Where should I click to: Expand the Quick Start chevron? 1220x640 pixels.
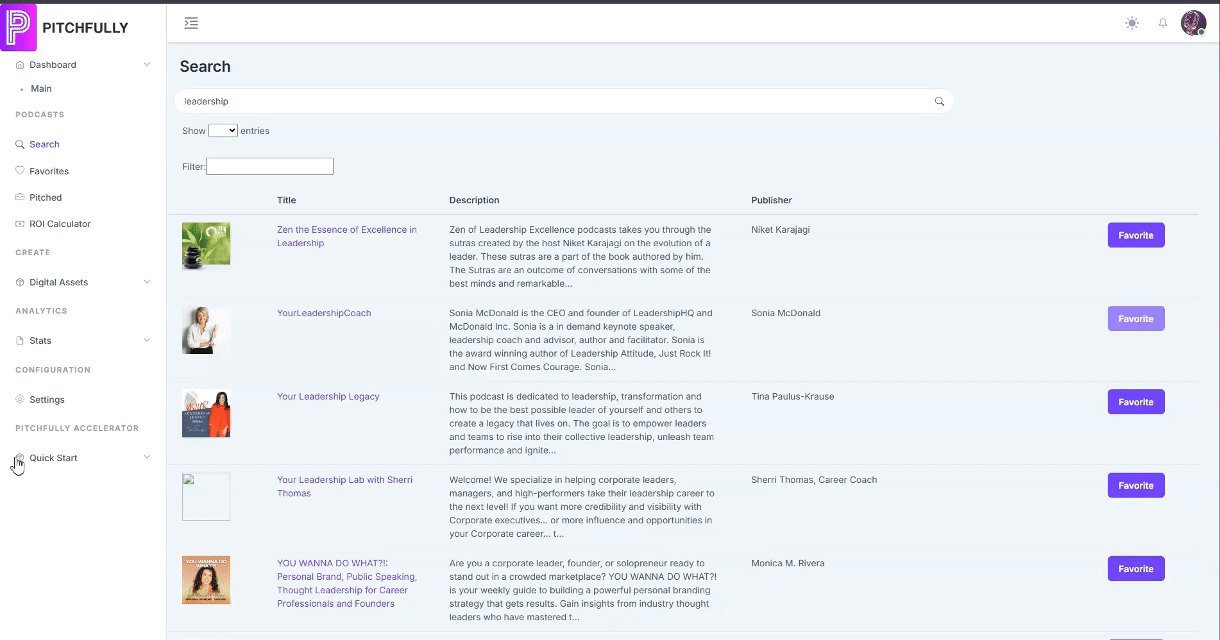pyautogui.click(x=147, y=458)
